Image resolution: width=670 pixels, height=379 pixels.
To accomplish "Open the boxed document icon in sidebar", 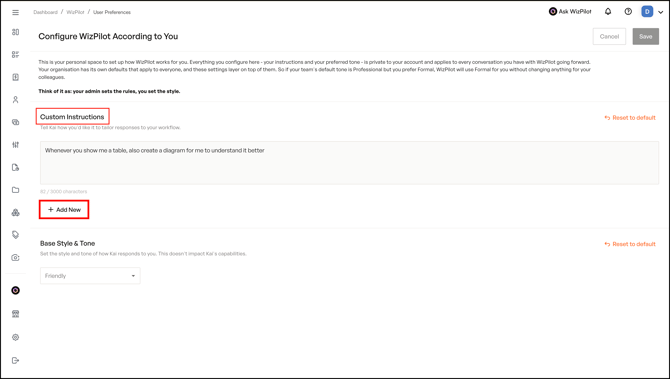I will click(x=15, y=77).
